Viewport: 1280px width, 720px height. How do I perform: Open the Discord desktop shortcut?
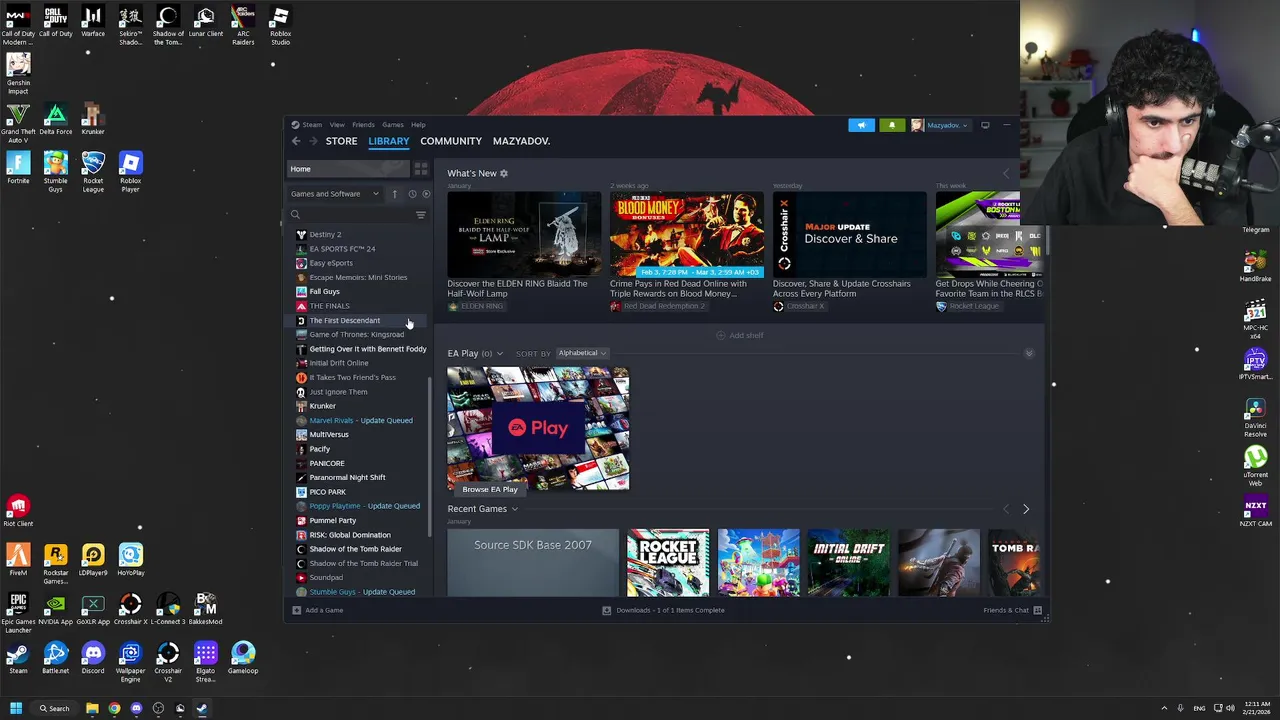pos(93,658)
